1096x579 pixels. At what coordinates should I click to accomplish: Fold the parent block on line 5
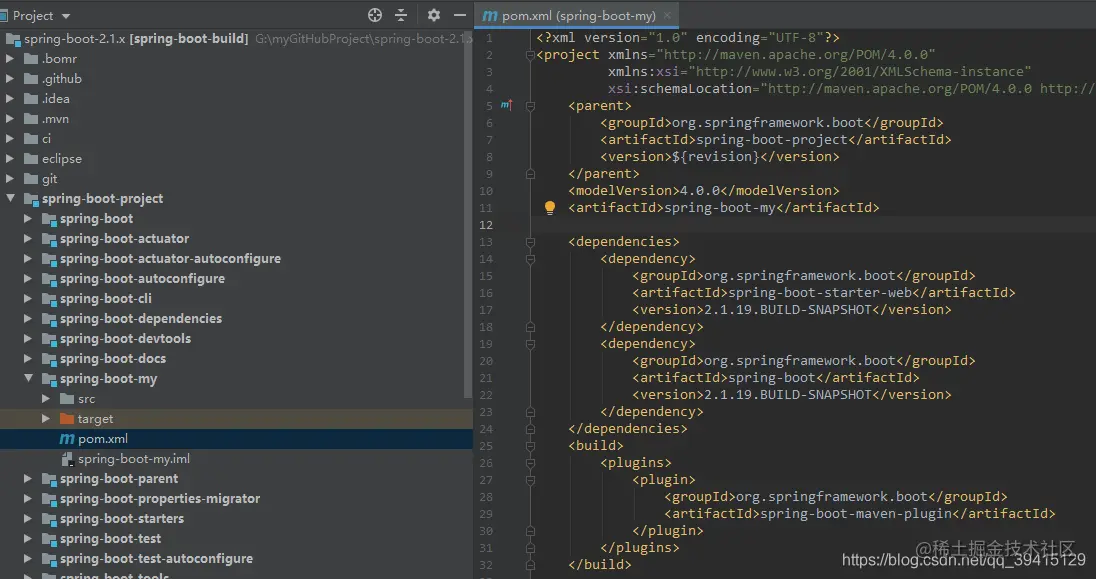[x=530, y=106]
